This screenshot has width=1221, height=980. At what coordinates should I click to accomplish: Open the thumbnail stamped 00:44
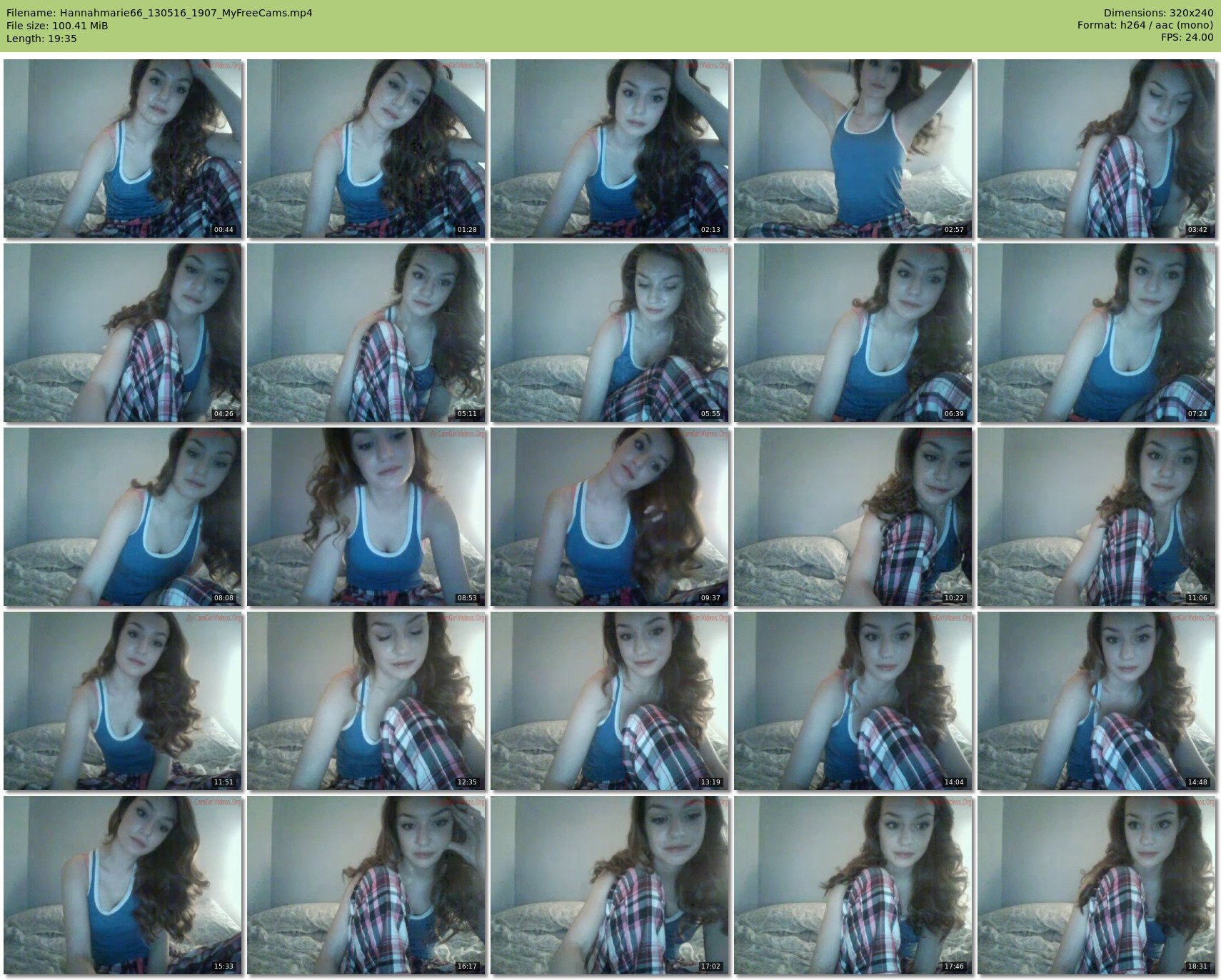(x=123, y=148)
